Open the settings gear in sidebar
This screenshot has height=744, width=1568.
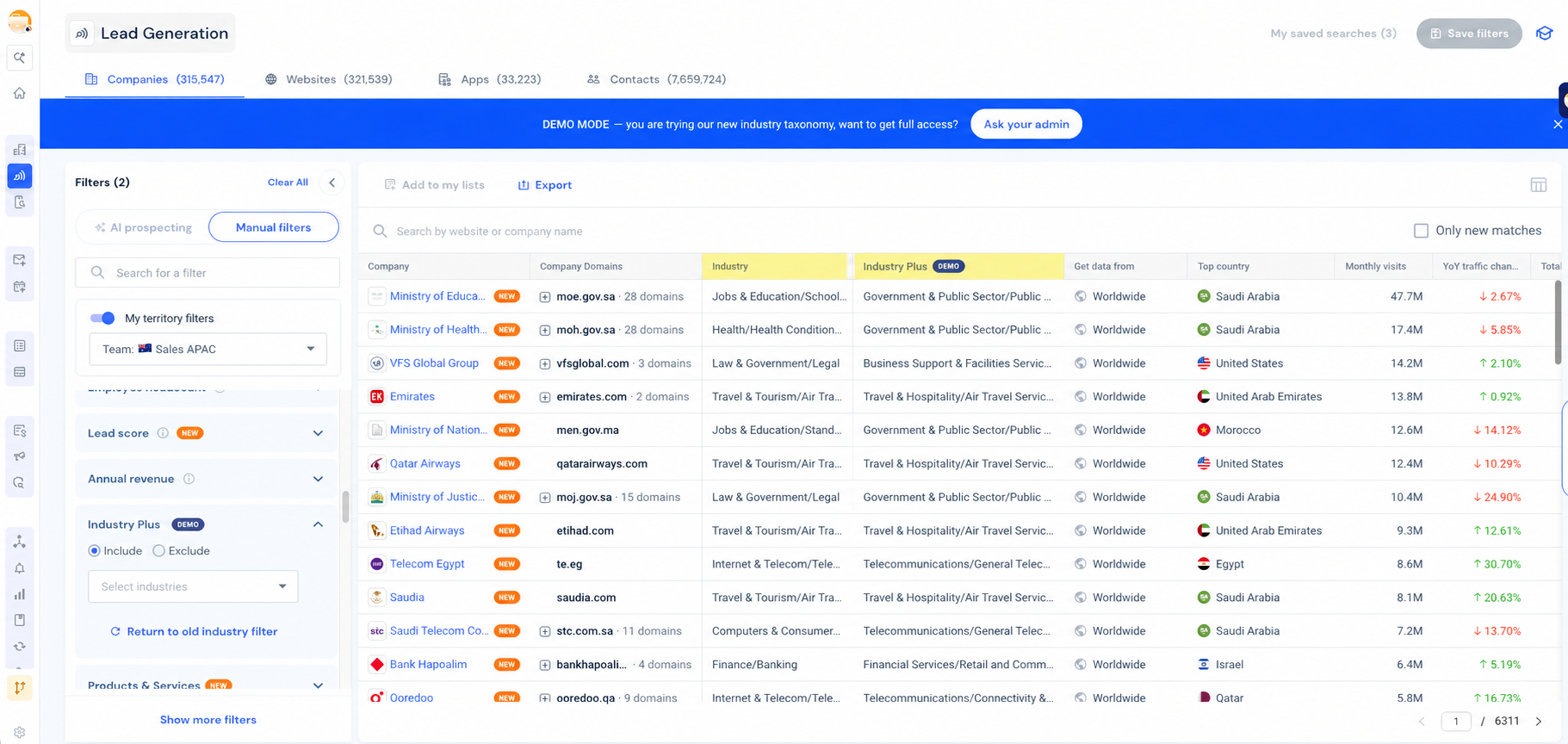point(19,732)
